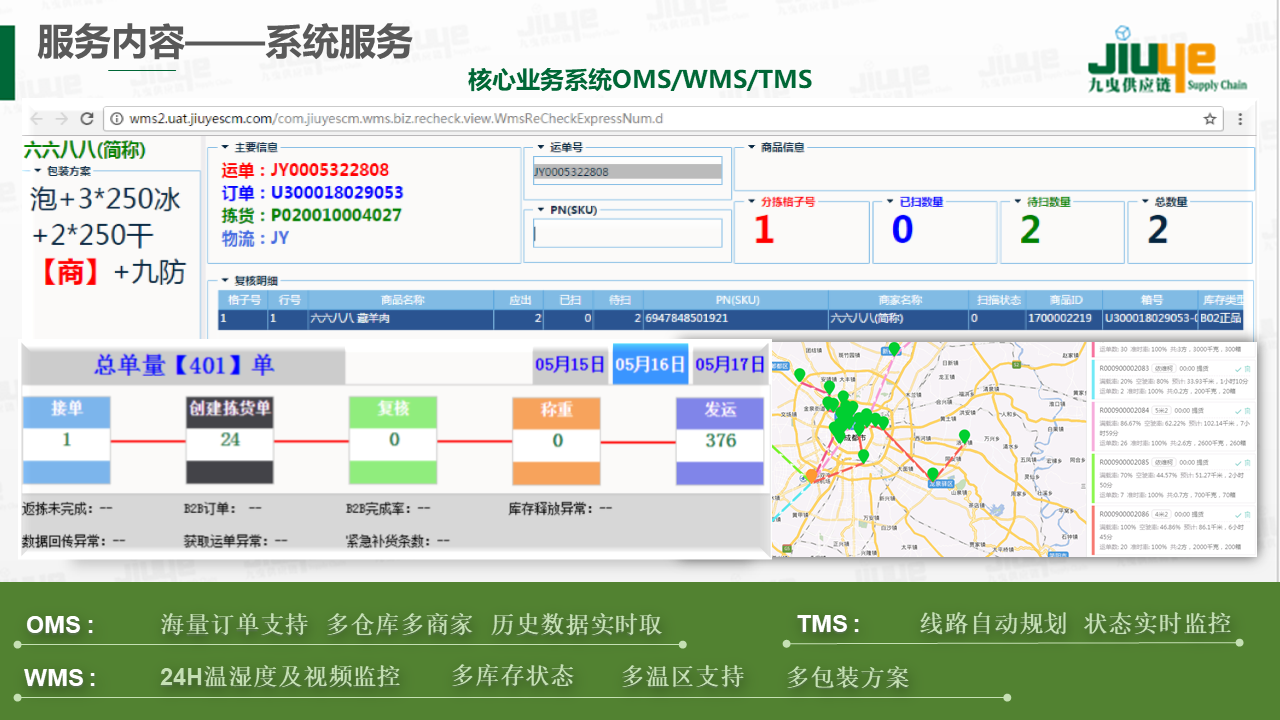Click the check icon for route R000900002086
Viewport: 1280px width, 720px height.
(1238, 514)
